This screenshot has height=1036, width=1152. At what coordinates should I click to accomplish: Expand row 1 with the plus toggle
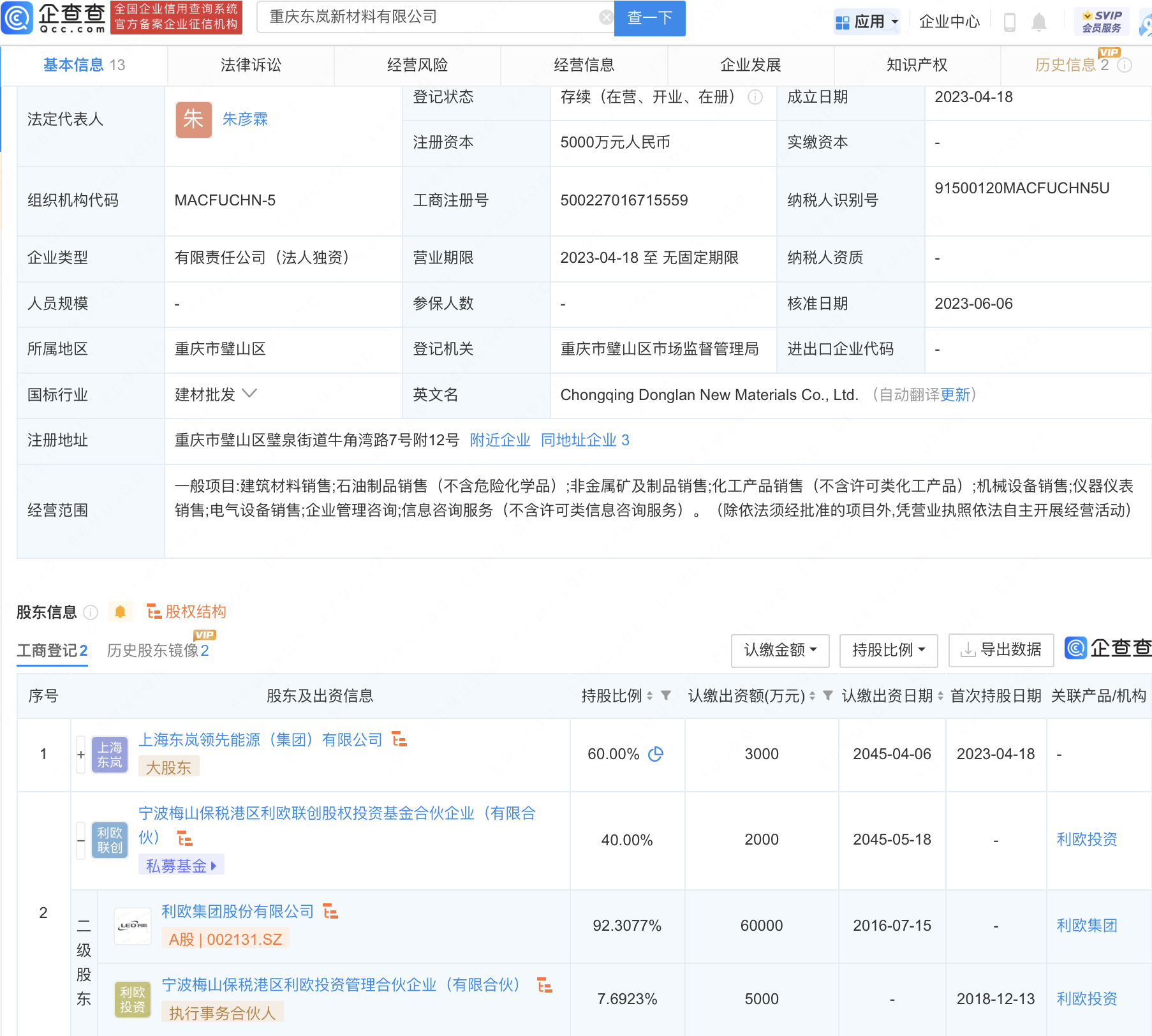click(x=81, y=755)
